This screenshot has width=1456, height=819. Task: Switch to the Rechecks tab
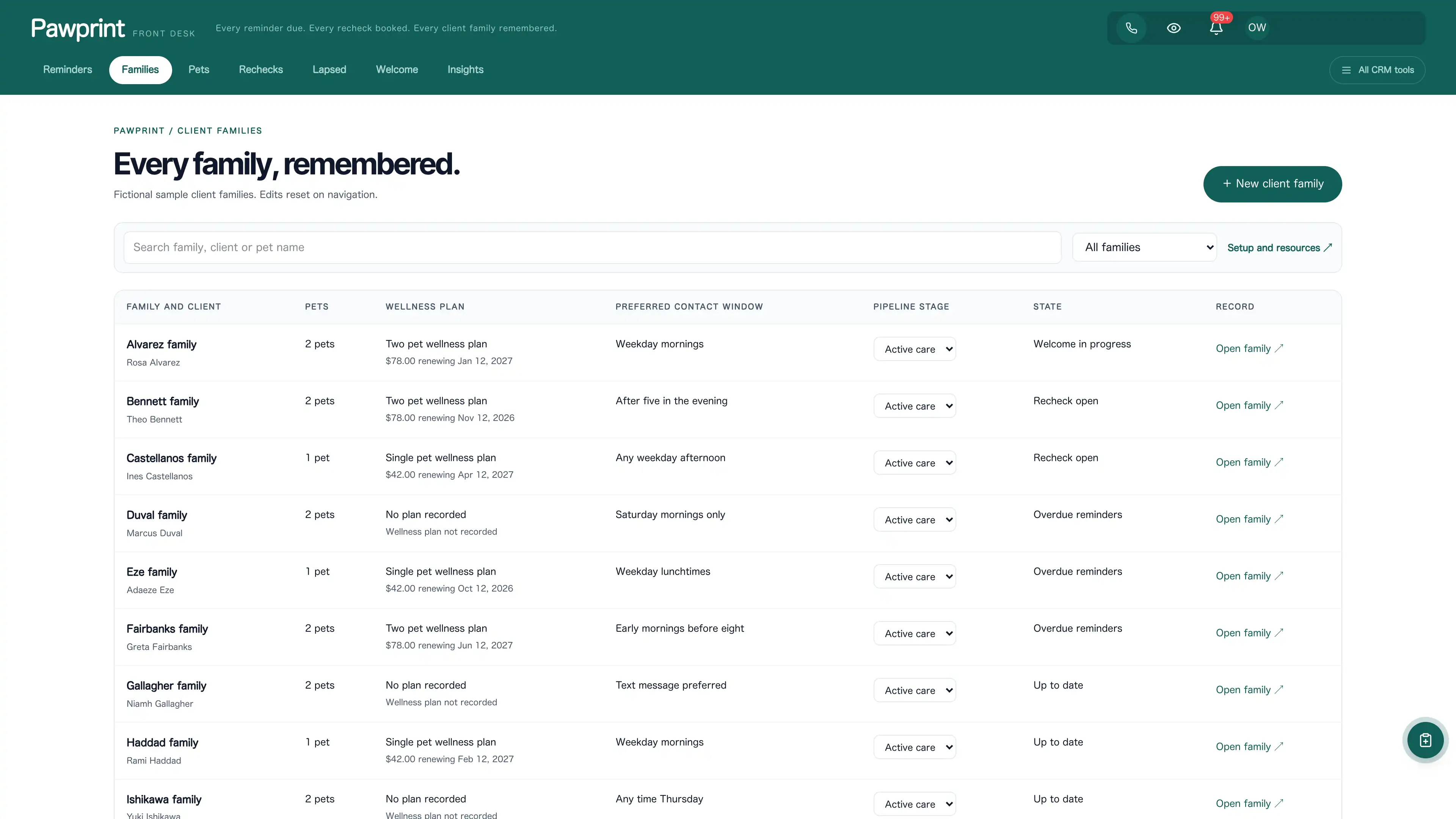[260, 69]
